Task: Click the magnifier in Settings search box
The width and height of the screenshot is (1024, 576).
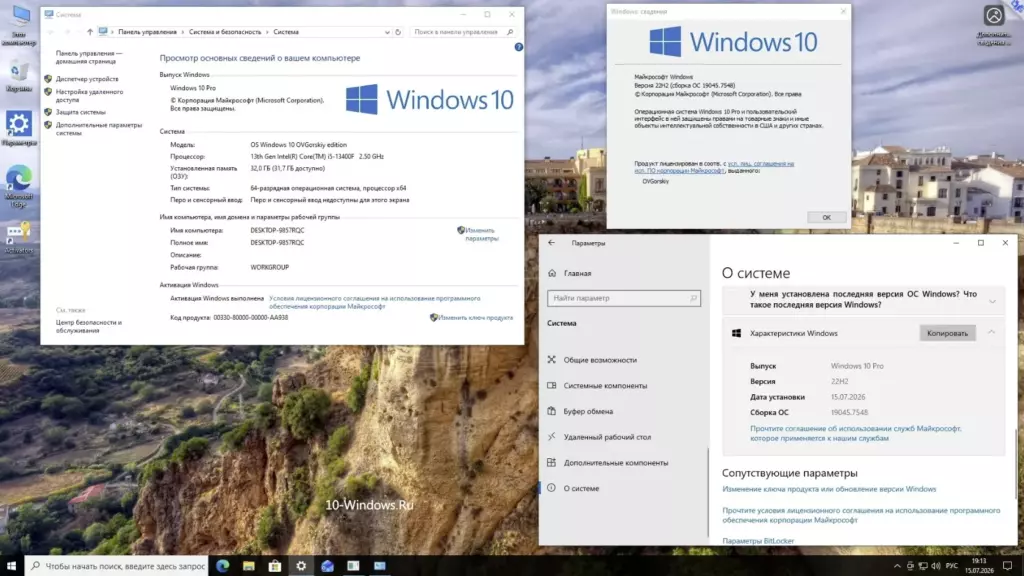Action: 693,298
